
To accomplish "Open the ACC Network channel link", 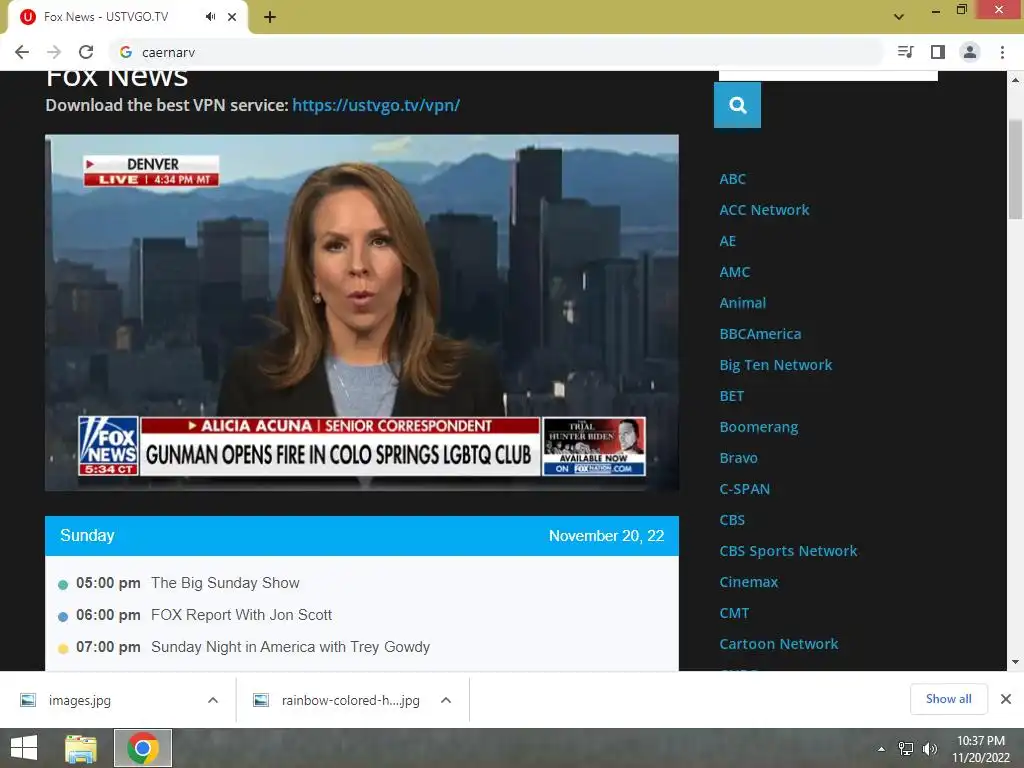I will (x=764, y=210).
